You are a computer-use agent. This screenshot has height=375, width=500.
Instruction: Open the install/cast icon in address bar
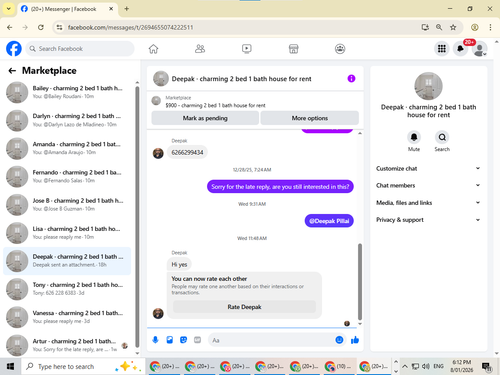click(425, 27)
